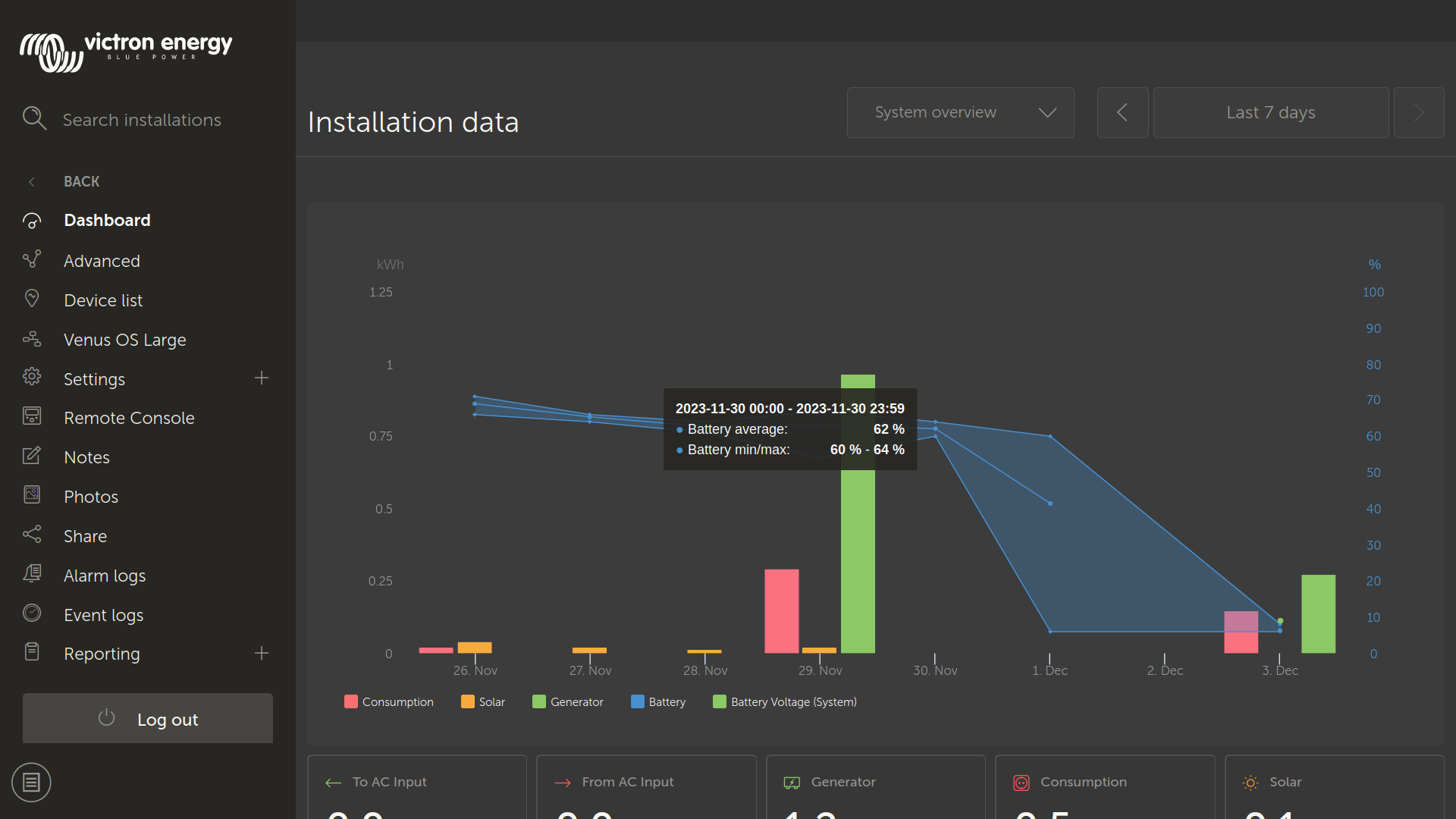Open the Settings menu item
This screenshot has height=819, width=1456.
[94, 379]
